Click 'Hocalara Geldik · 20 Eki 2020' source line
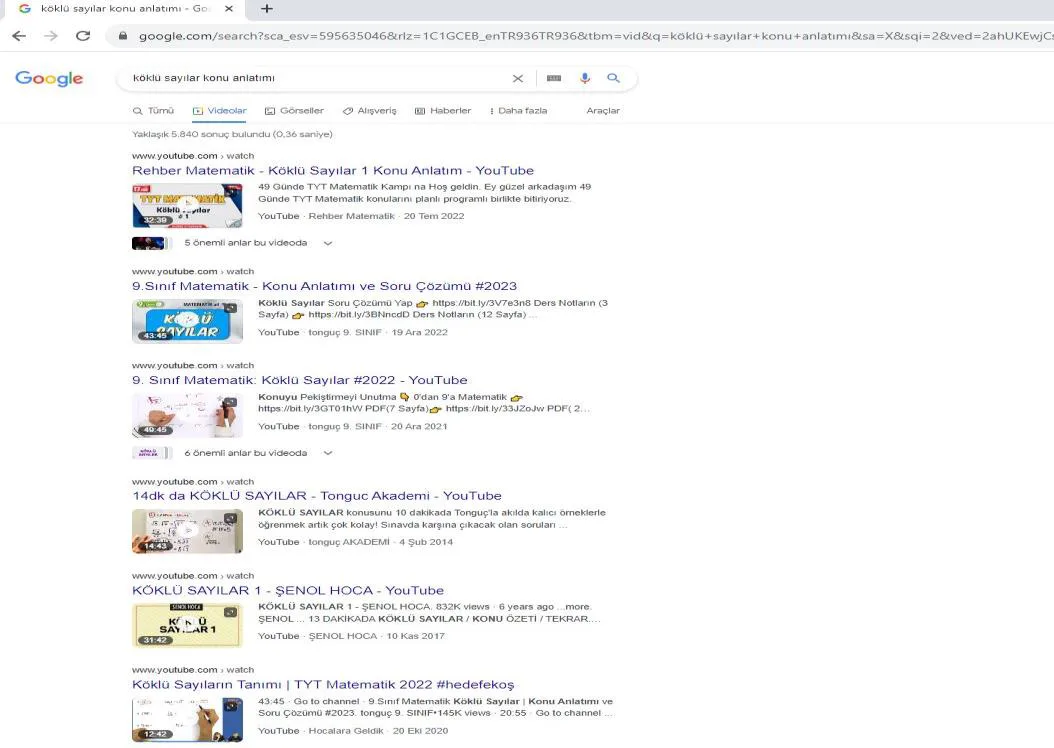1054x748 pixels. point(378,731)
